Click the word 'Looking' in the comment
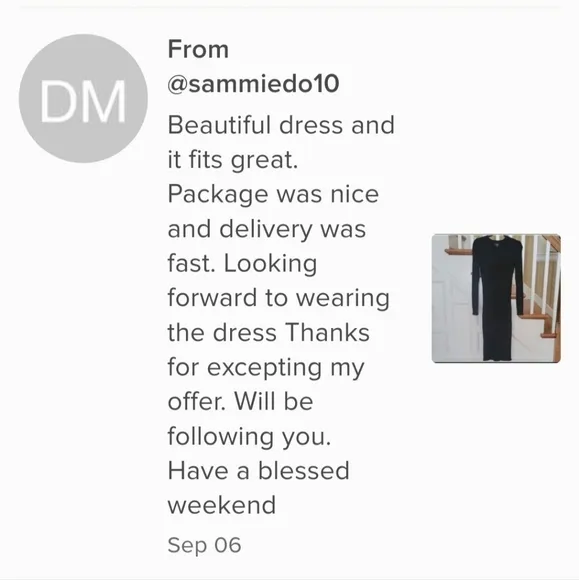579x580 pixels. (x=270, y=264)
